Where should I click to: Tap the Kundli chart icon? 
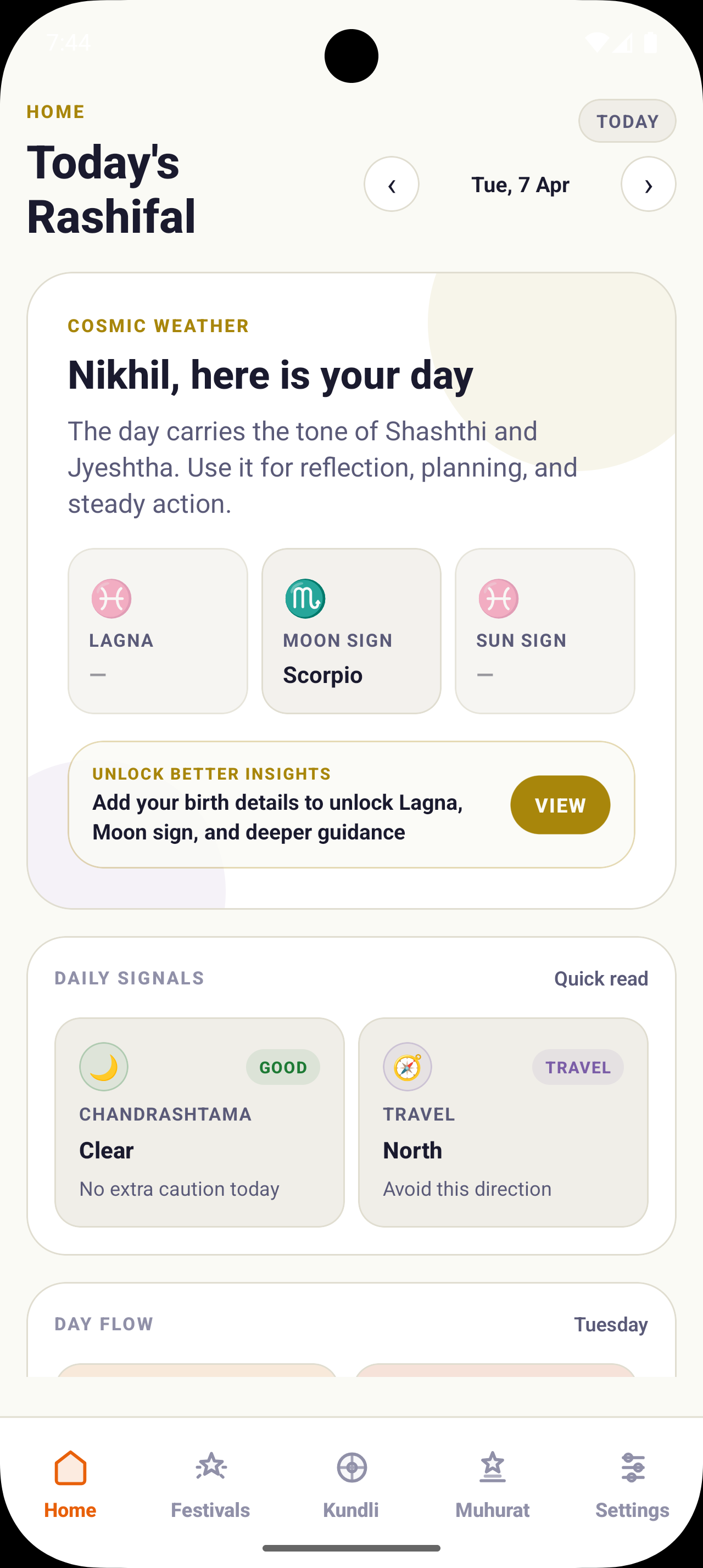coord(351,1468)
